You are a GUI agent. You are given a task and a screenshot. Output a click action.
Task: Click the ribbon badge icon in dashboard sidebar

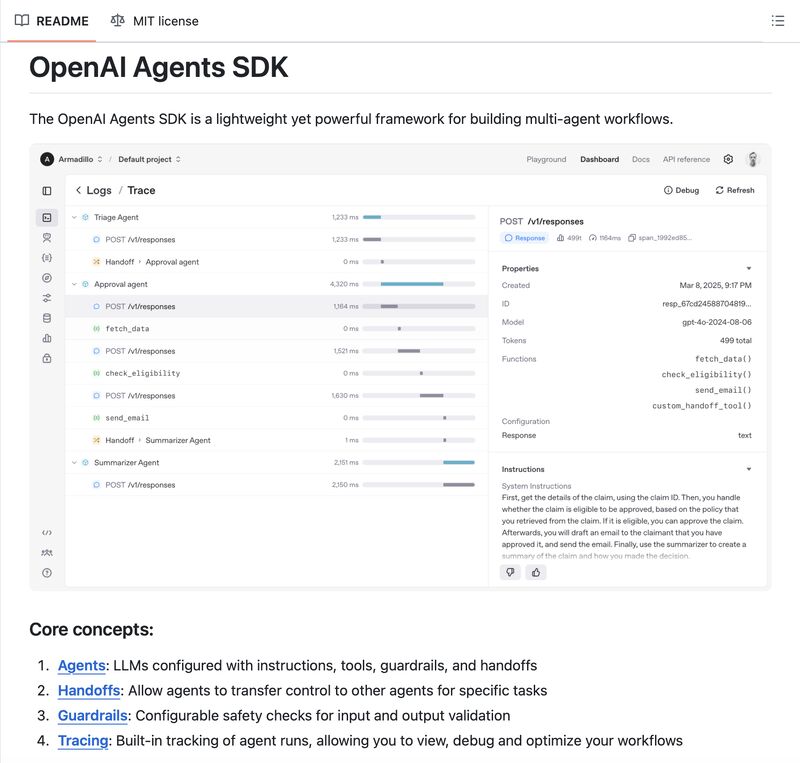pos(47,238)
